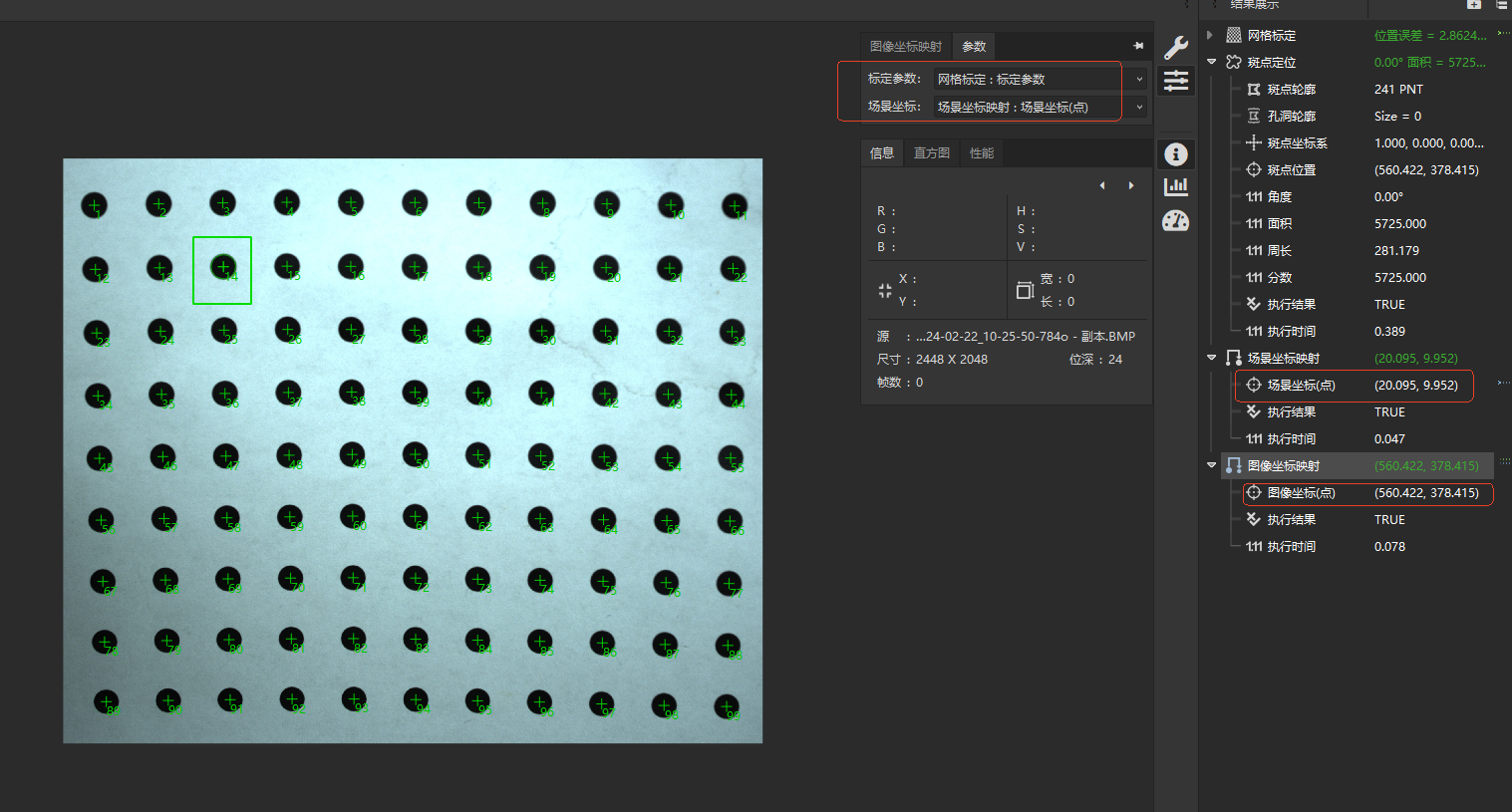The height and width of the screenshot is (812, 1512).
Task: Switch to the 参数 tab
Action: [974, 46]
